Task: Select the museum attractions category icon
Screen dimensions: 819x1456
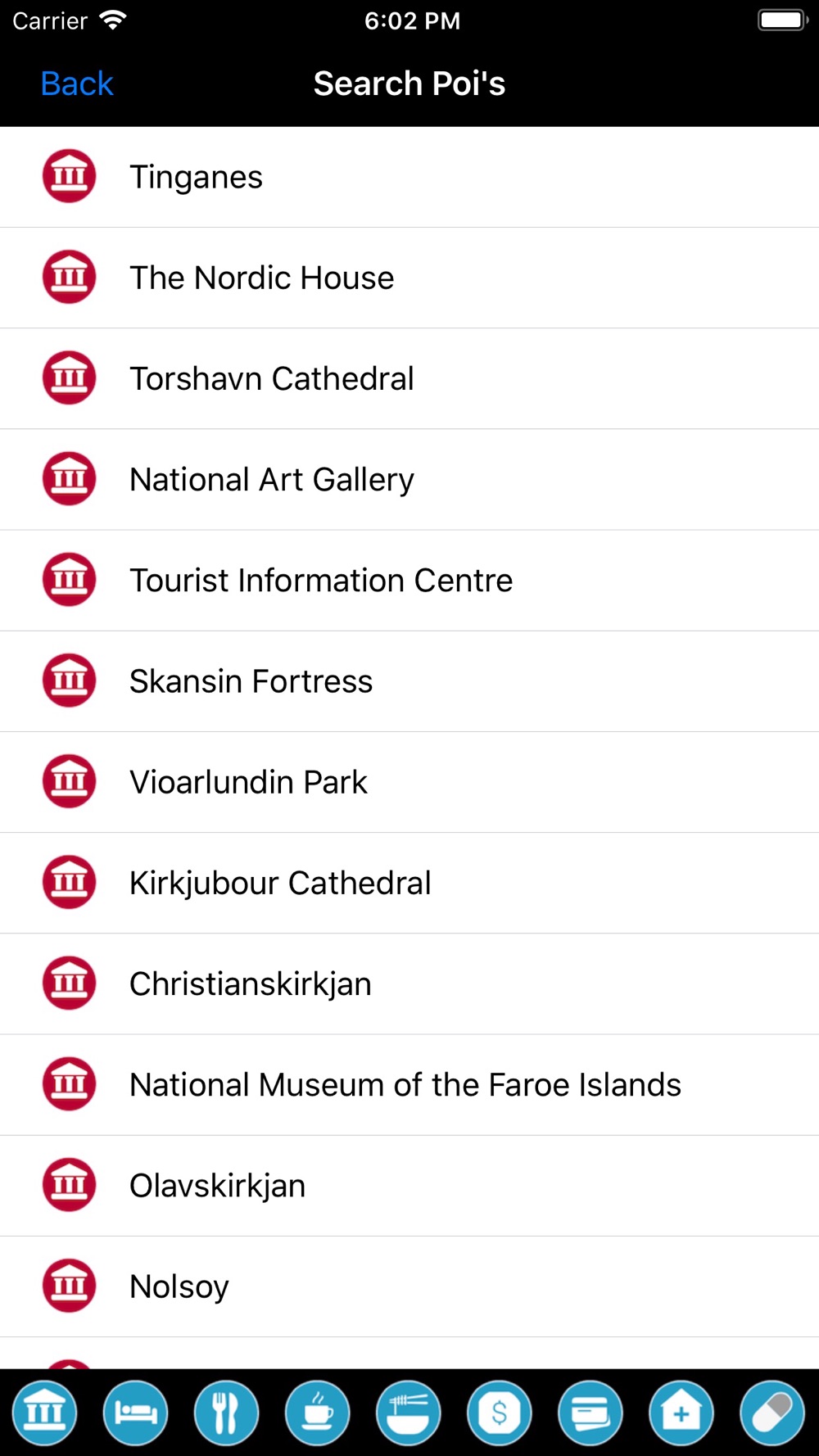Action: point(45,1413)
